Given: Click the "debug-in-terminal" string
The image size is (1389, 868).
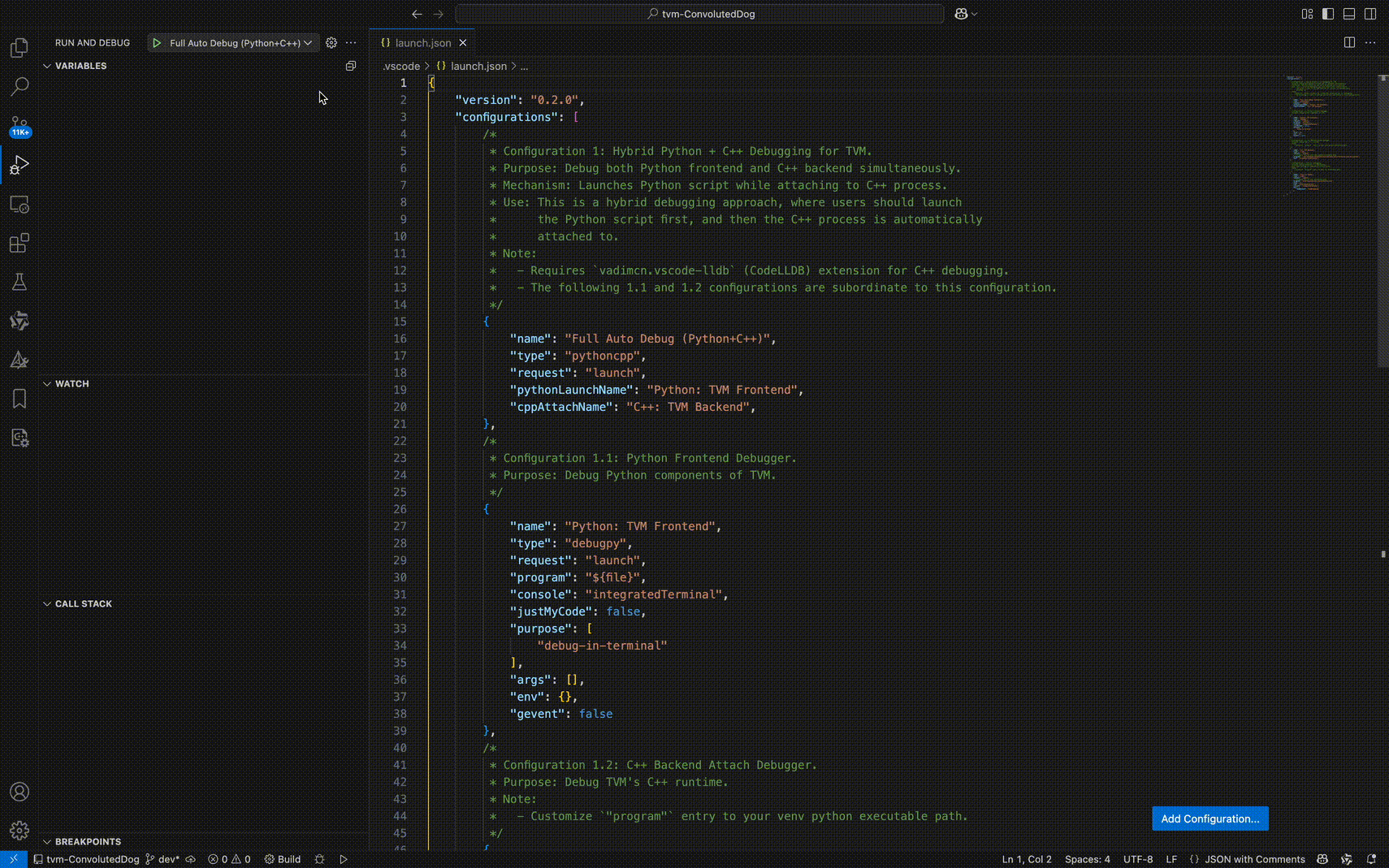Looking at the screenshot, I should [602, 646].
